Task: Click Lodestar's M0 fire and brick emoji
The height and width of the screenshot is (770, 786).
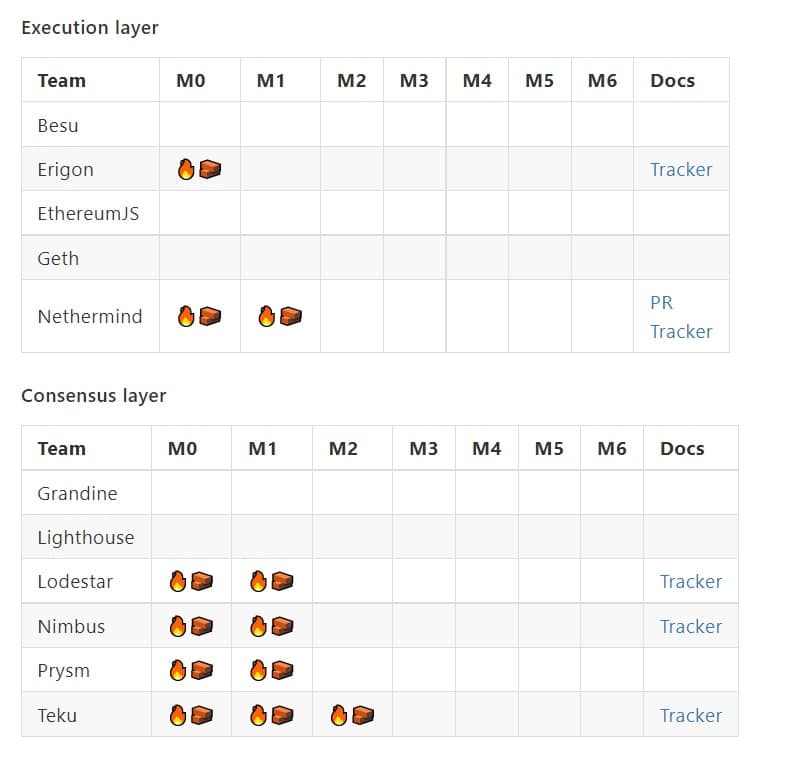Action: click(190, 582)
